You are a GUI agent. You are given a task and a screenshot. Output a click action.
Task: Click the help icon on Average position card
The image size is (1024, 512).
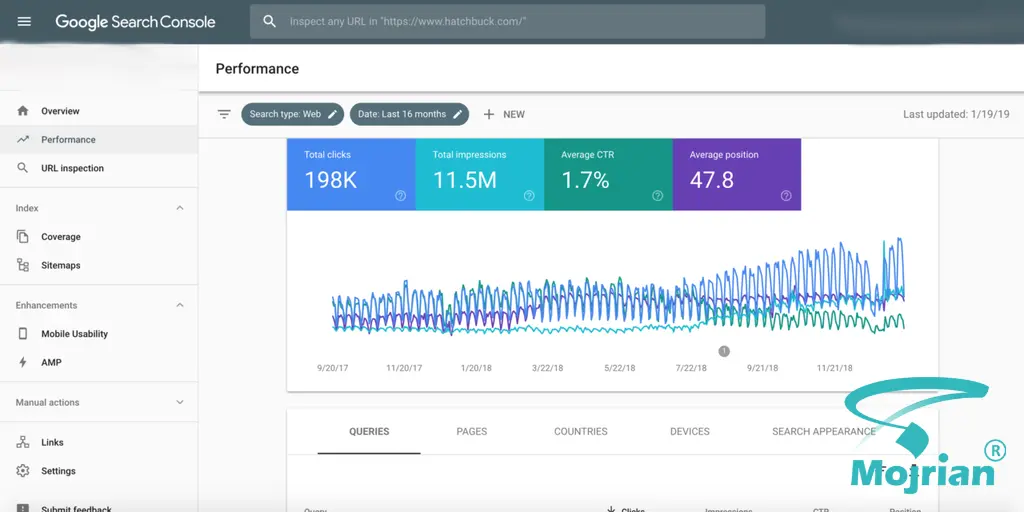click(786, 195)
